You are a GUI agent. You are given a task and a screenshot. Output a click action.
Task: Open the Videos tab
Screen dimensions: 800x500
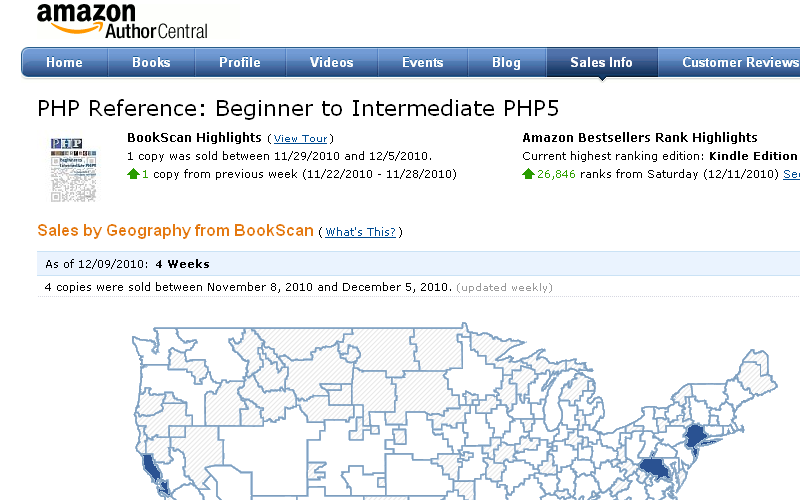332,62
